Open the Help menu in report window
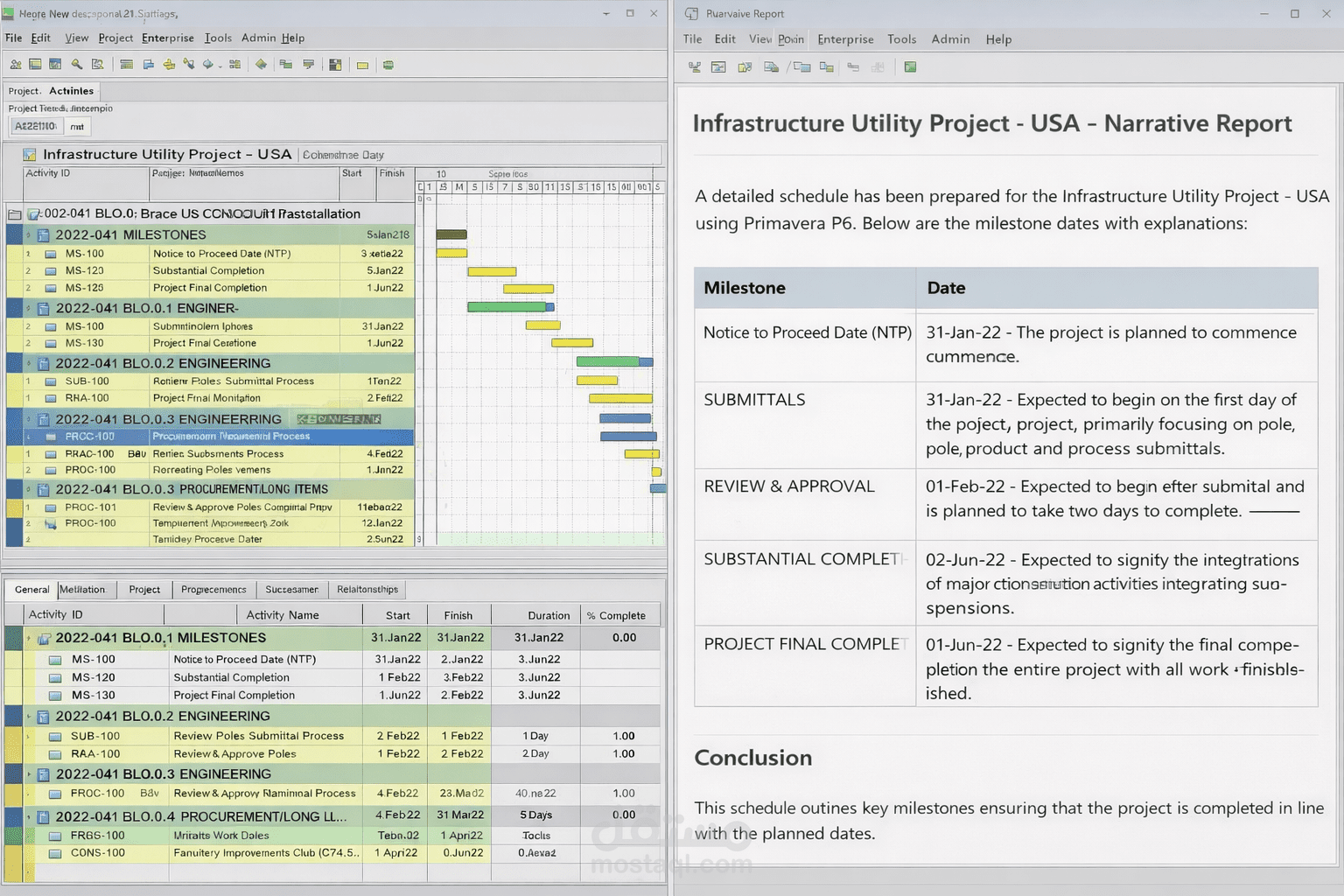The image size is (1344, 896). pyautogui.click(x=998, y=39)
